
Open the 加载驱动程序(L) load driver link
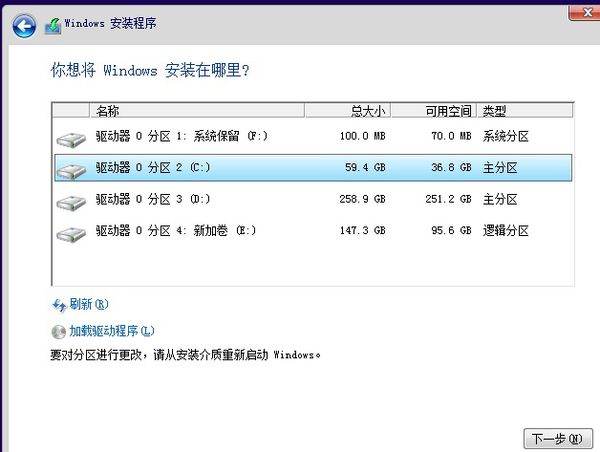(x=112, y=331)
